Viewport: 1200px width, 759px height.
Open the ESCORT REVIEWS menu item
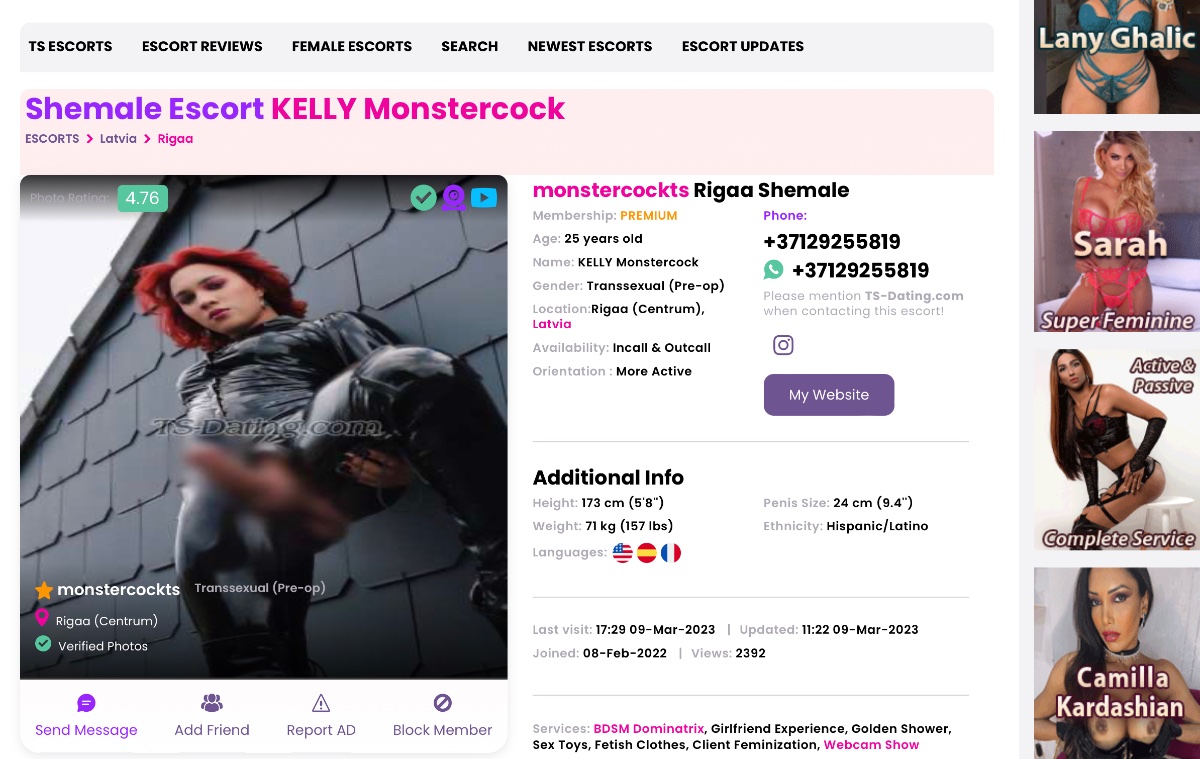[x=202, y=46]
